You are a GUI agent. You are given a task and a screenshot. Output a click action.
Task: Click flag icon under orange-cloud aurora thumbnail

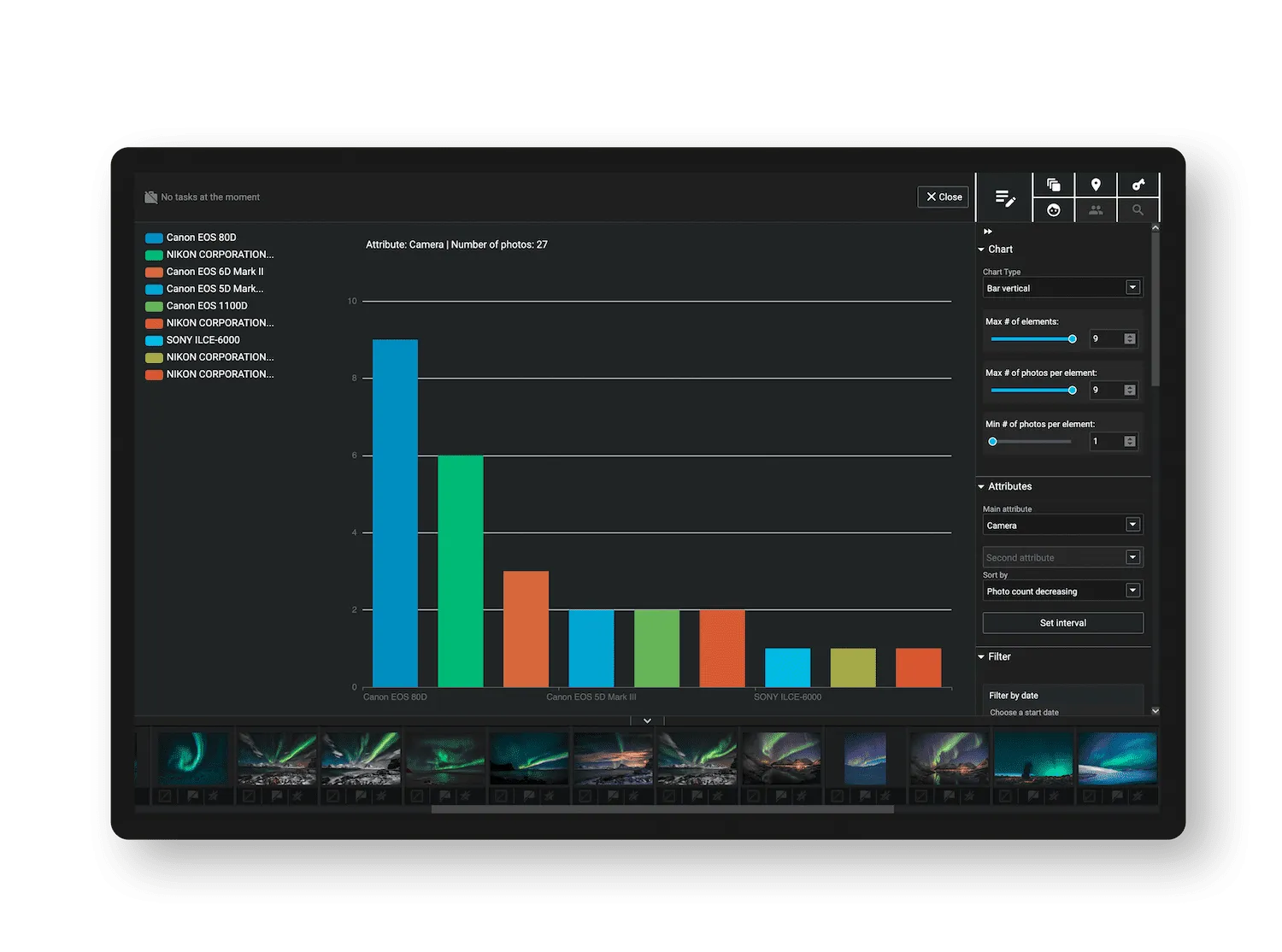614,796
